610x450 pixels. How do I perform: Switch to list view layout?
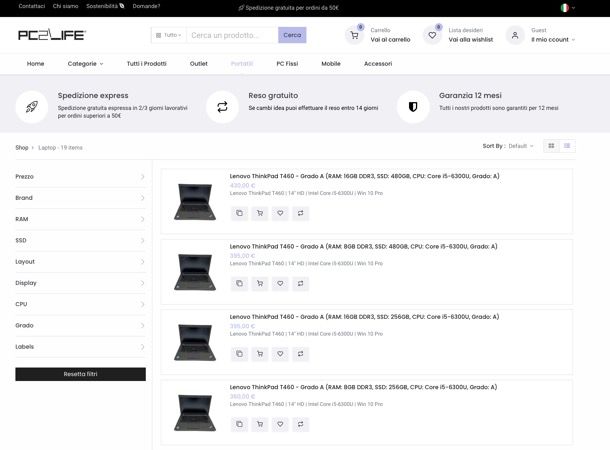coord(567,146)
